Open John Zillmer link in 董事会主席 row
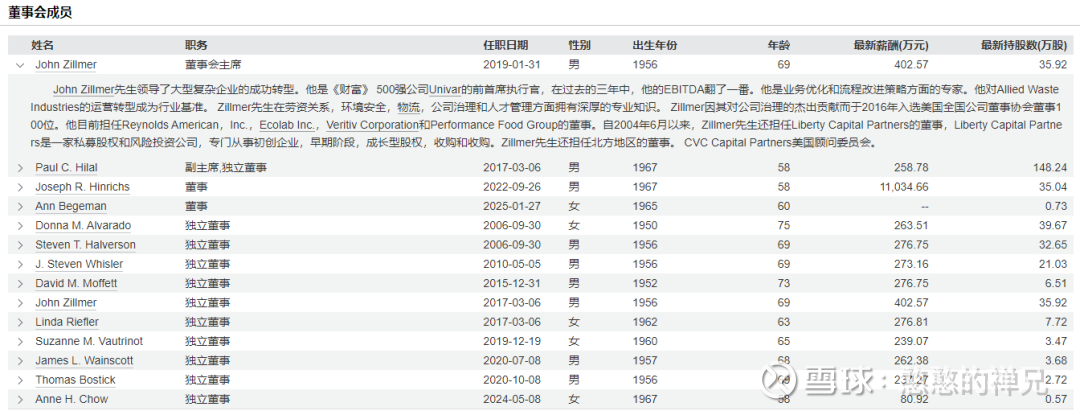The width and height of the screenshot is (1080, 415). click(x=66, y=65)
